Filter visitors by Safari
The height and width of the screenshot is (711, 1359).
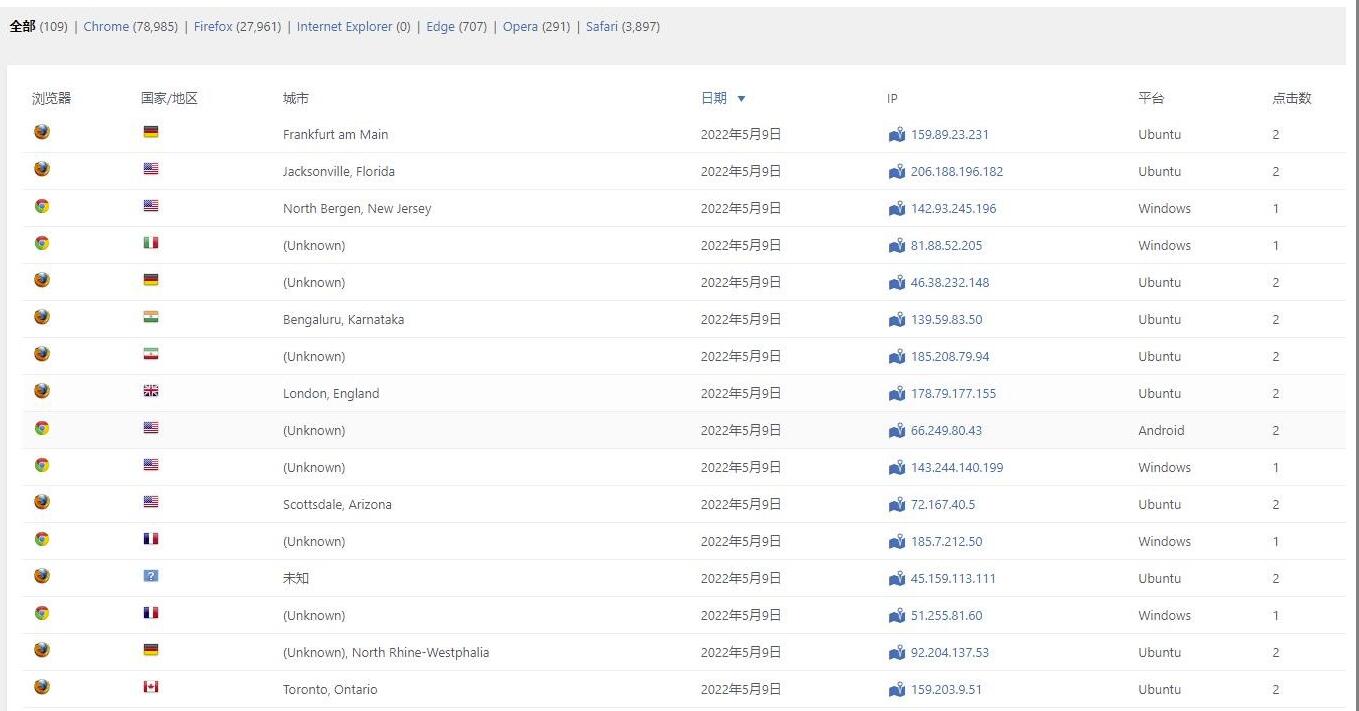[x=602, y=27]
